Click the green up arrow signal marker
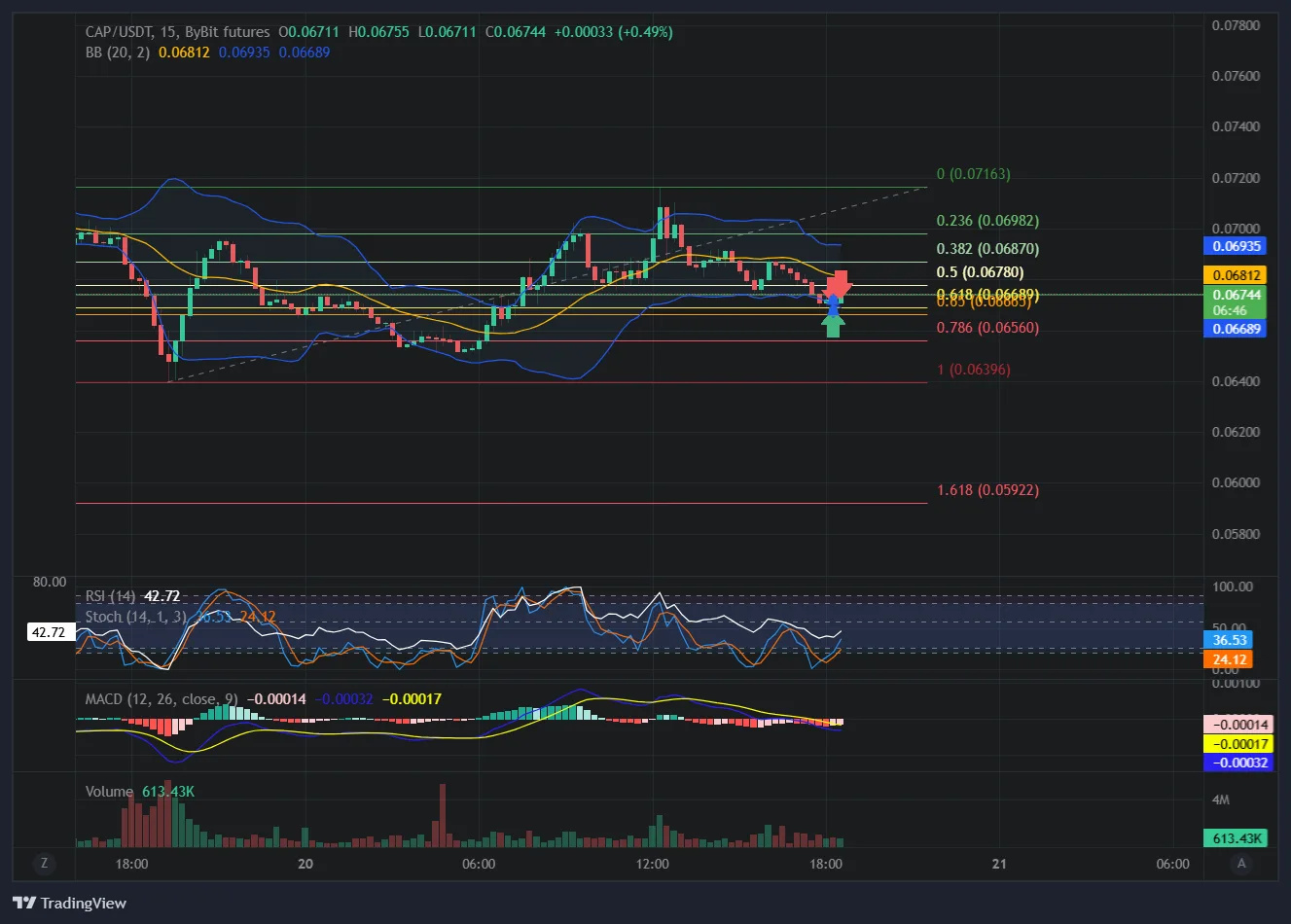The height and width of the screenshot is (924, 1291). click(833, 327)
